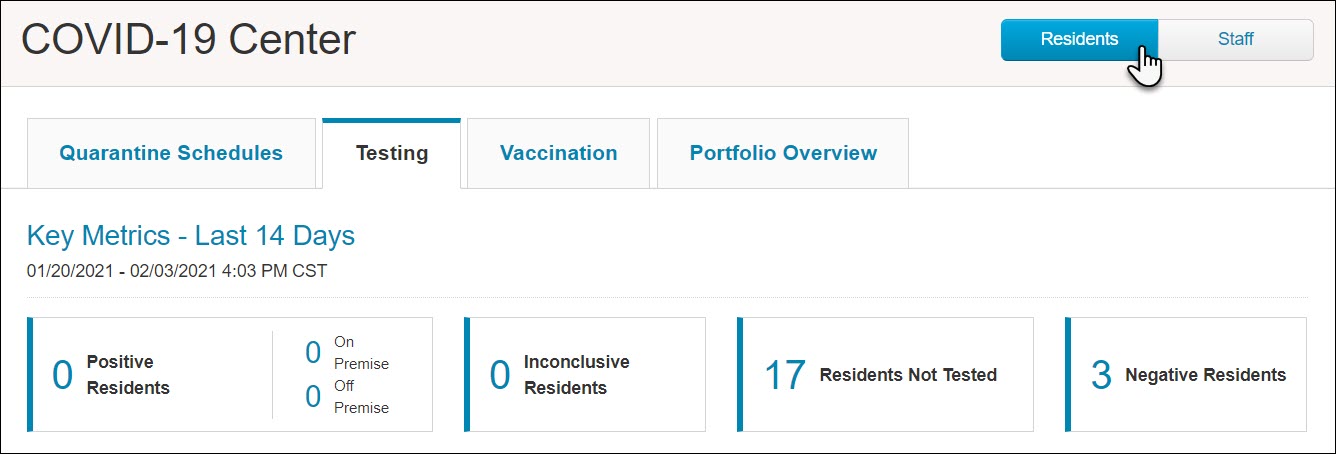Select the 0 count beside Inconclusive Residents
Screen dimensions: 1336x454
[x=500, y=376]
